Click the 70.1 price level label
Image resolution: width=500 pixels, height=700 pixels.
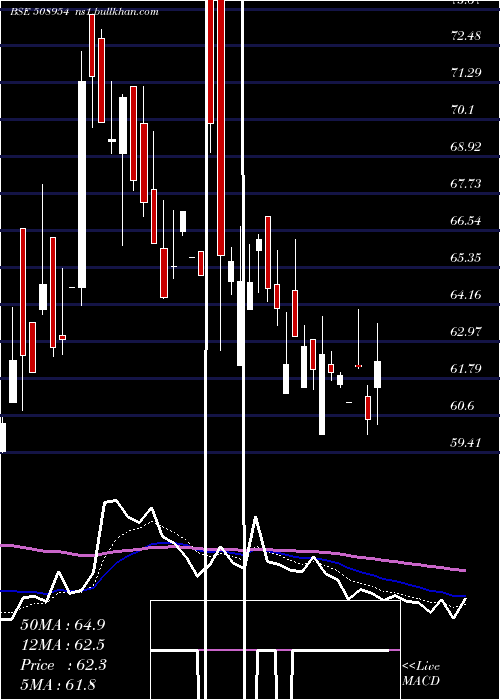tap(463, 109)
